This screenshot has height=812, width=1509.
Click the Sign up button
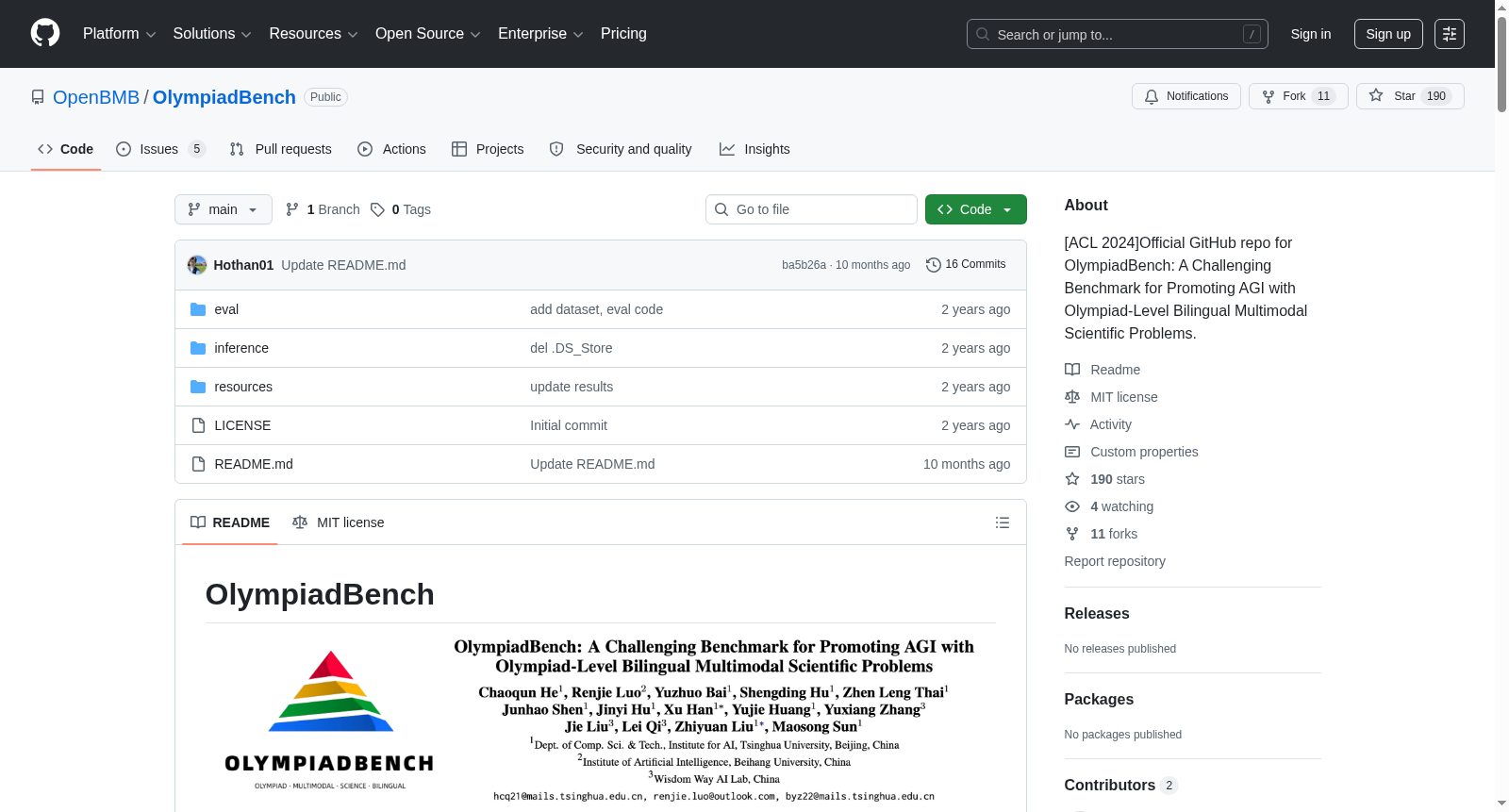point(1388,34)
